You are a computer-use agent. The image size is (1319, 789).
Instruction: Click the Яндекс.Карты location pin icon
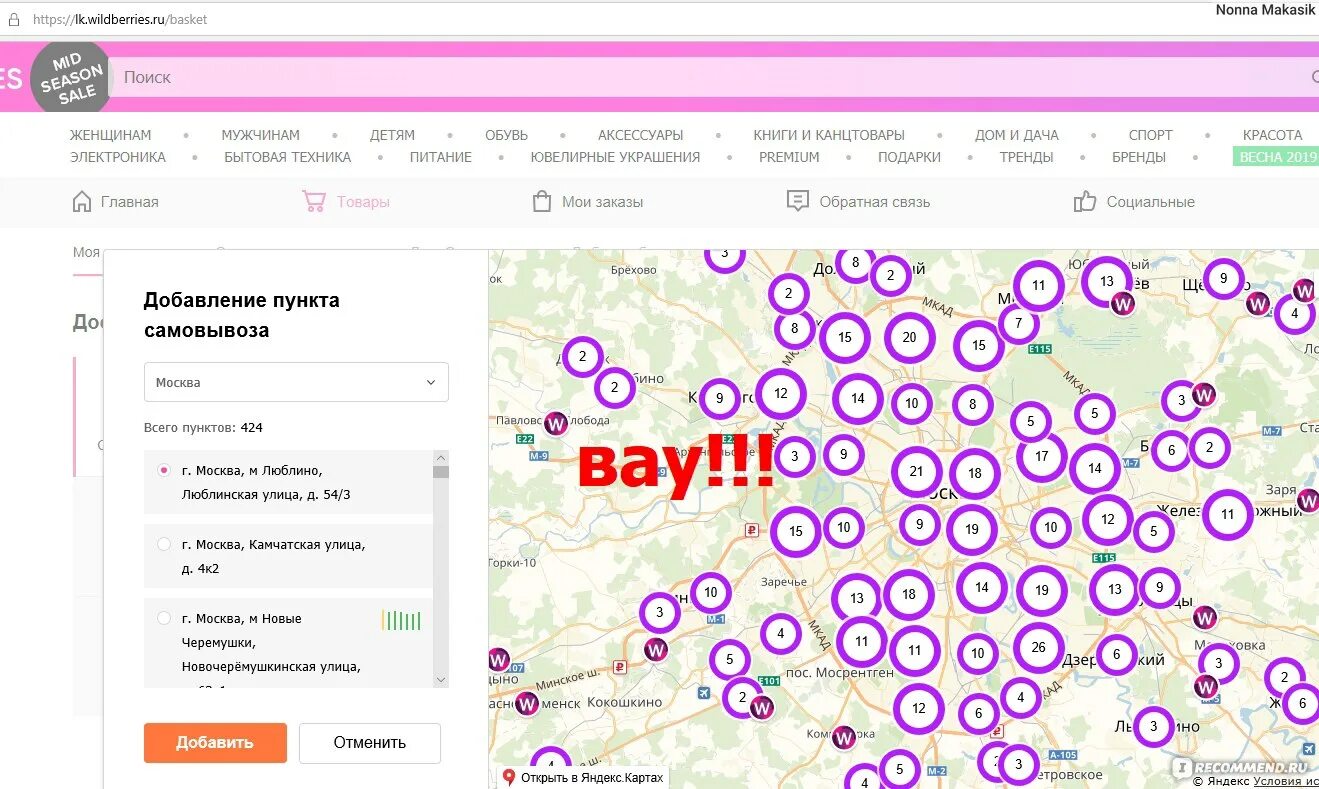[x=508, y=777]
